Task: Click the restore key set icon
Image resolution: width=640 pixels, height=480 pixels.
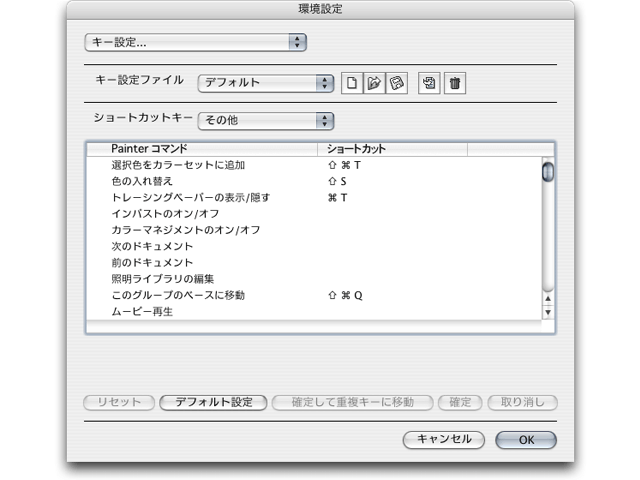Action: (x=430, y=84)
